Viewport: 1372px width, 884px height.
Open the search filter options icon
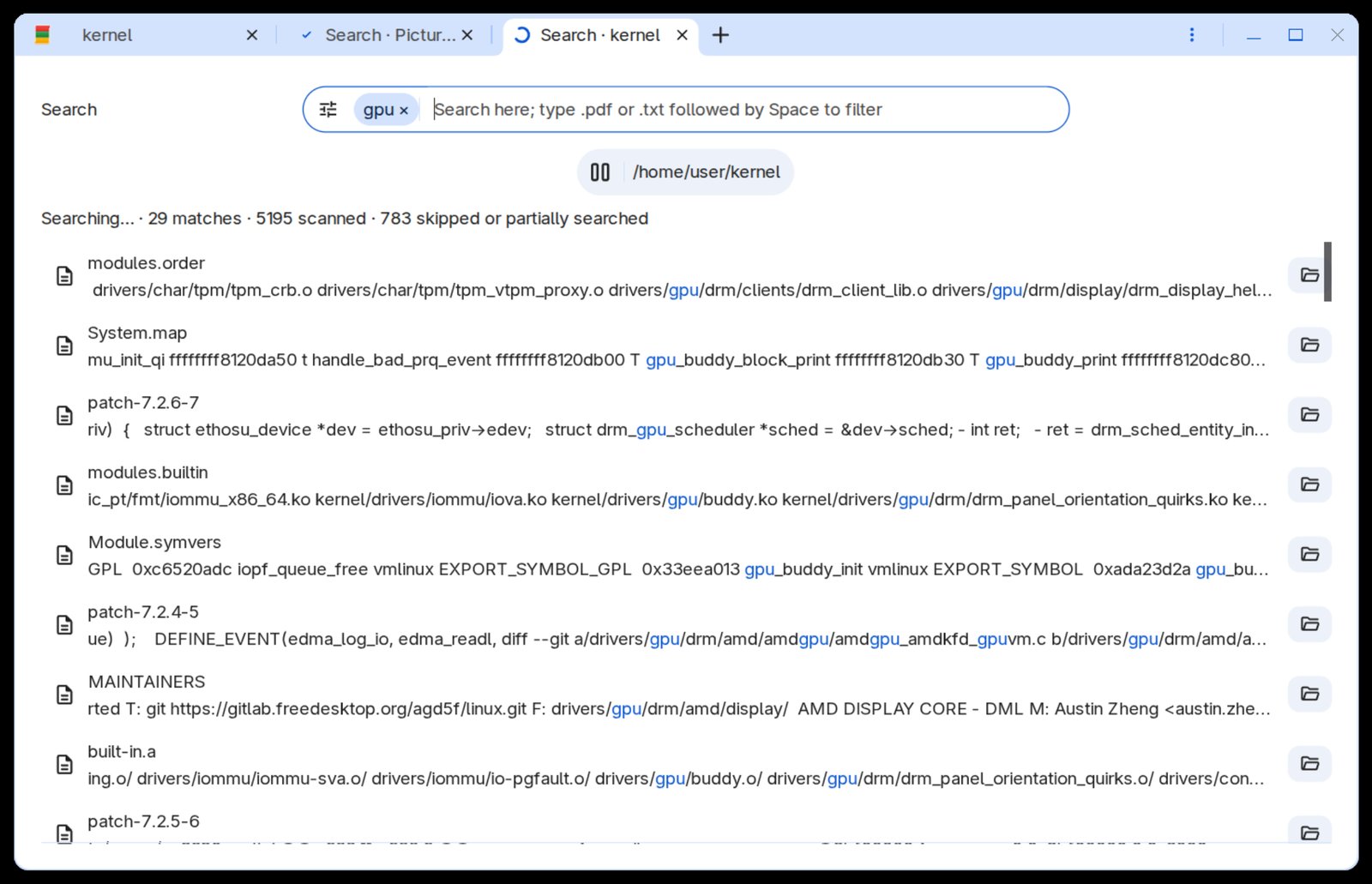point(328,110)
